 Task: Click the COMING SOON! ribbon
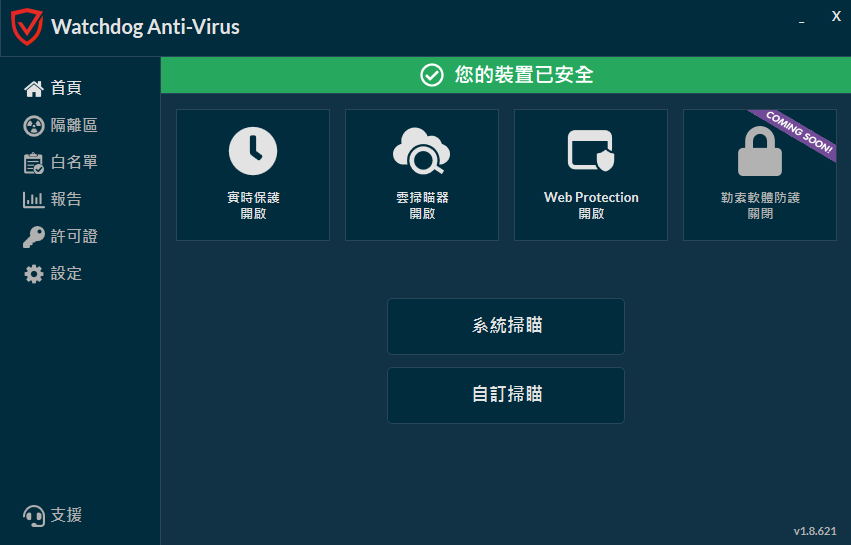pos(799,133)
